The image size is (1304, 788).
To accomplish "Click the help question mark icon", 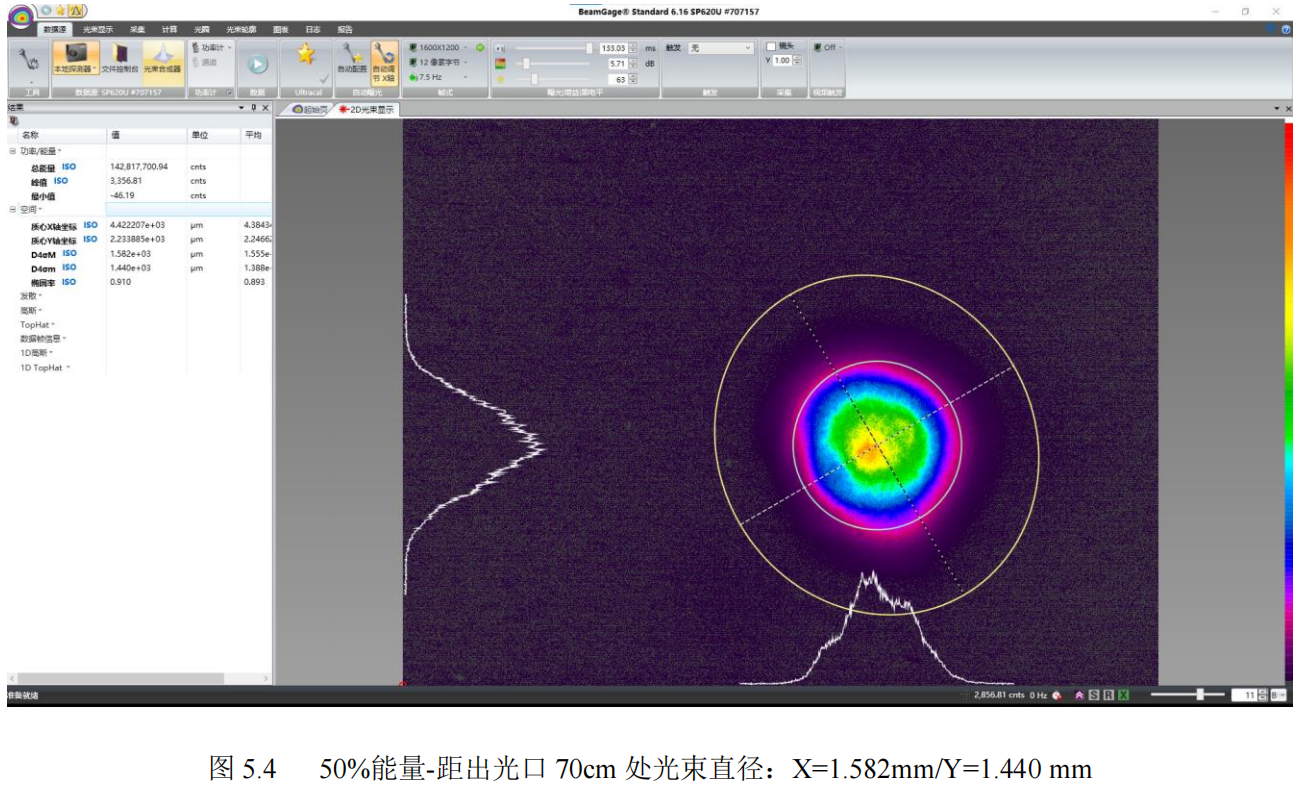I will tap(1286, 30).
